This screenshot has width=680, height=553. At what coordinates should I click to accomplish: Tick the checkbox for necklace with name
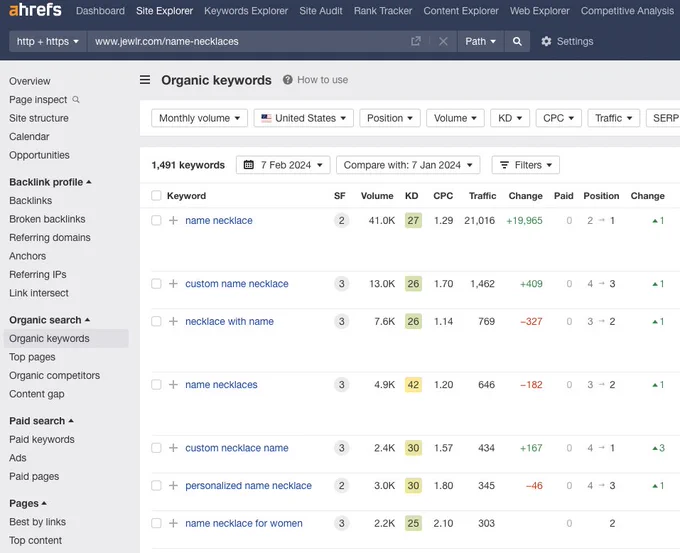point(156,321)
